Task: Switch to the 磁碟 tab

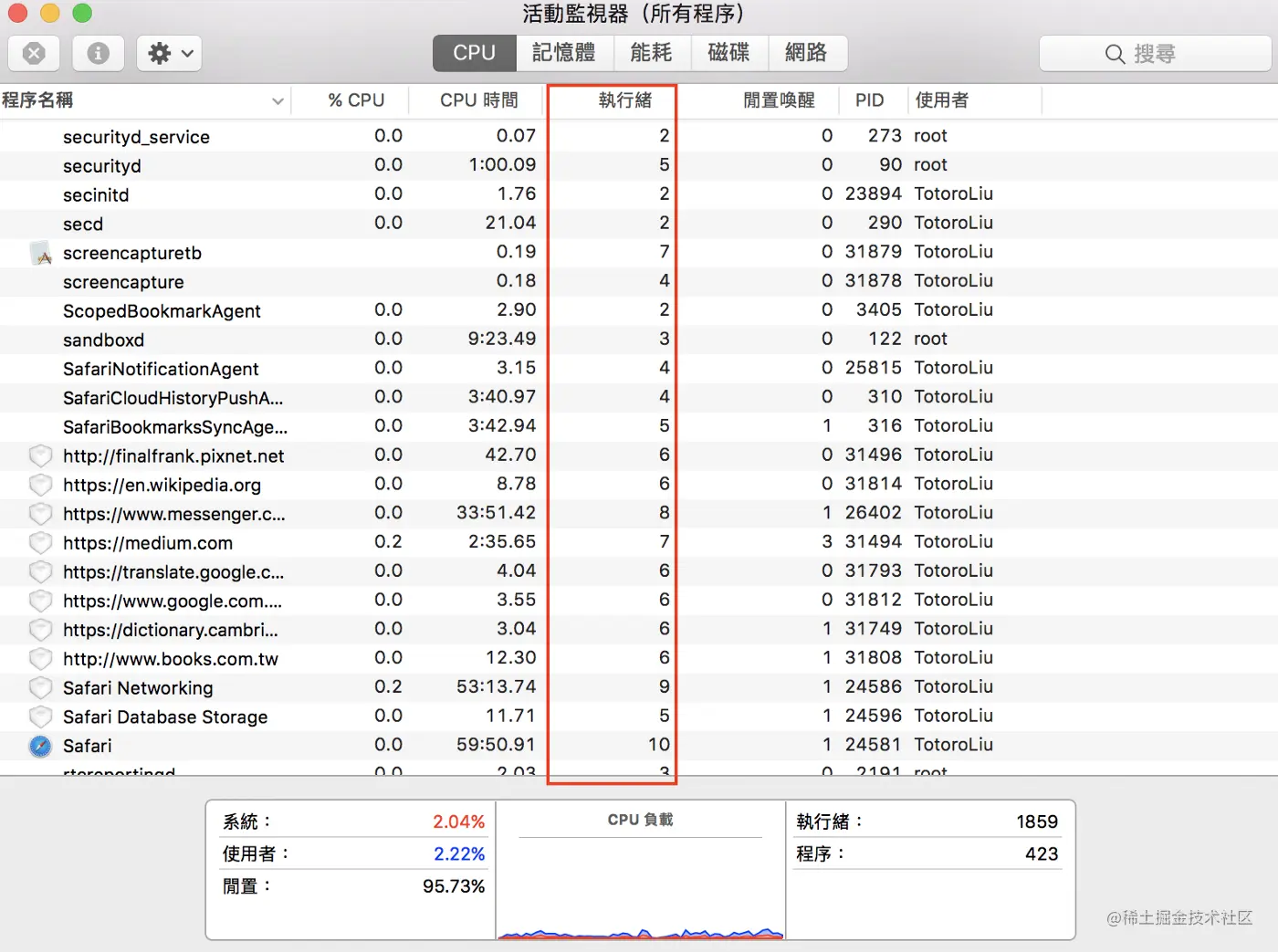Action: tap(728, 53)
